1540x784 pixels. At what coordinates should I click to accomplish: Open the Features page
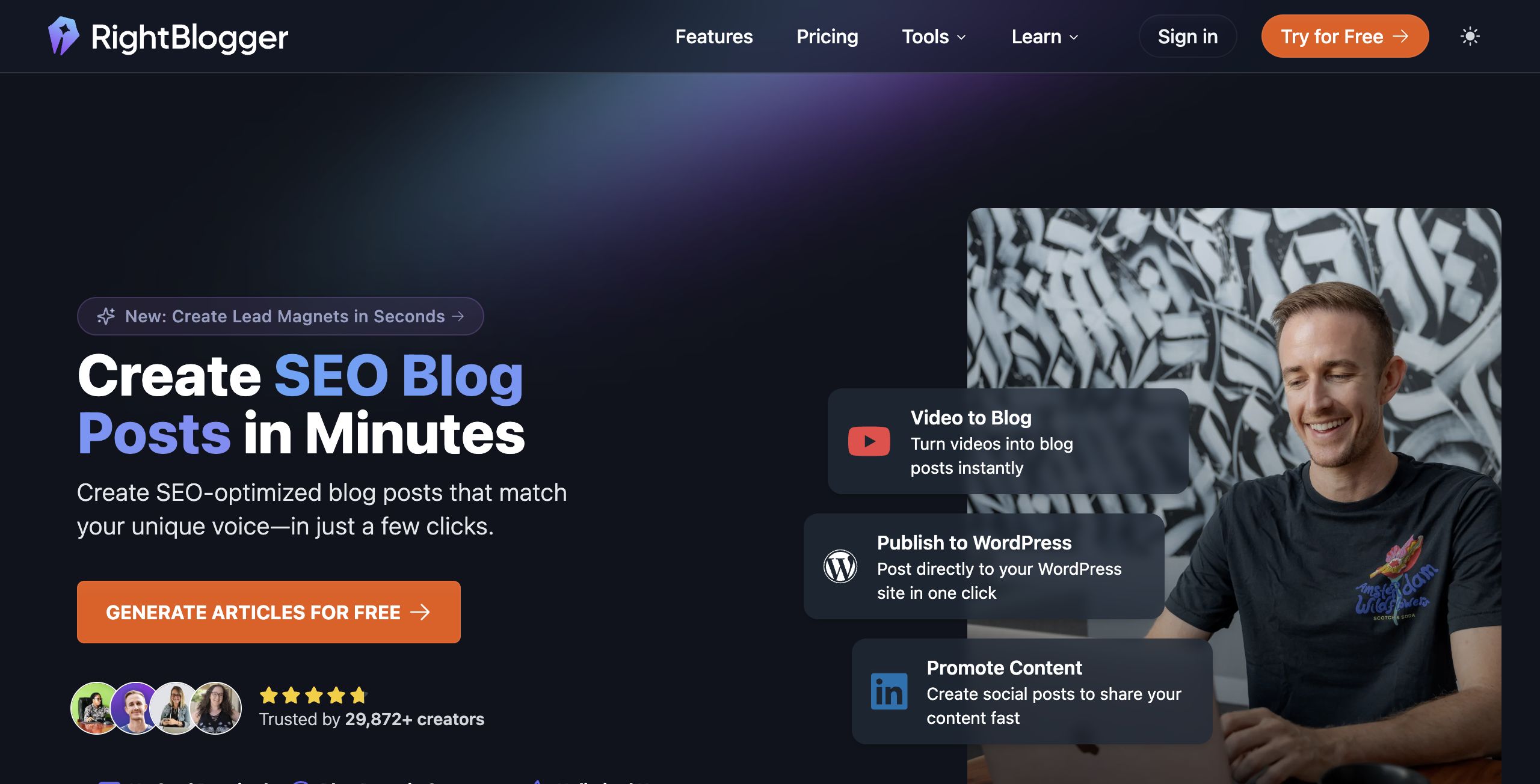tap(714, 37)
